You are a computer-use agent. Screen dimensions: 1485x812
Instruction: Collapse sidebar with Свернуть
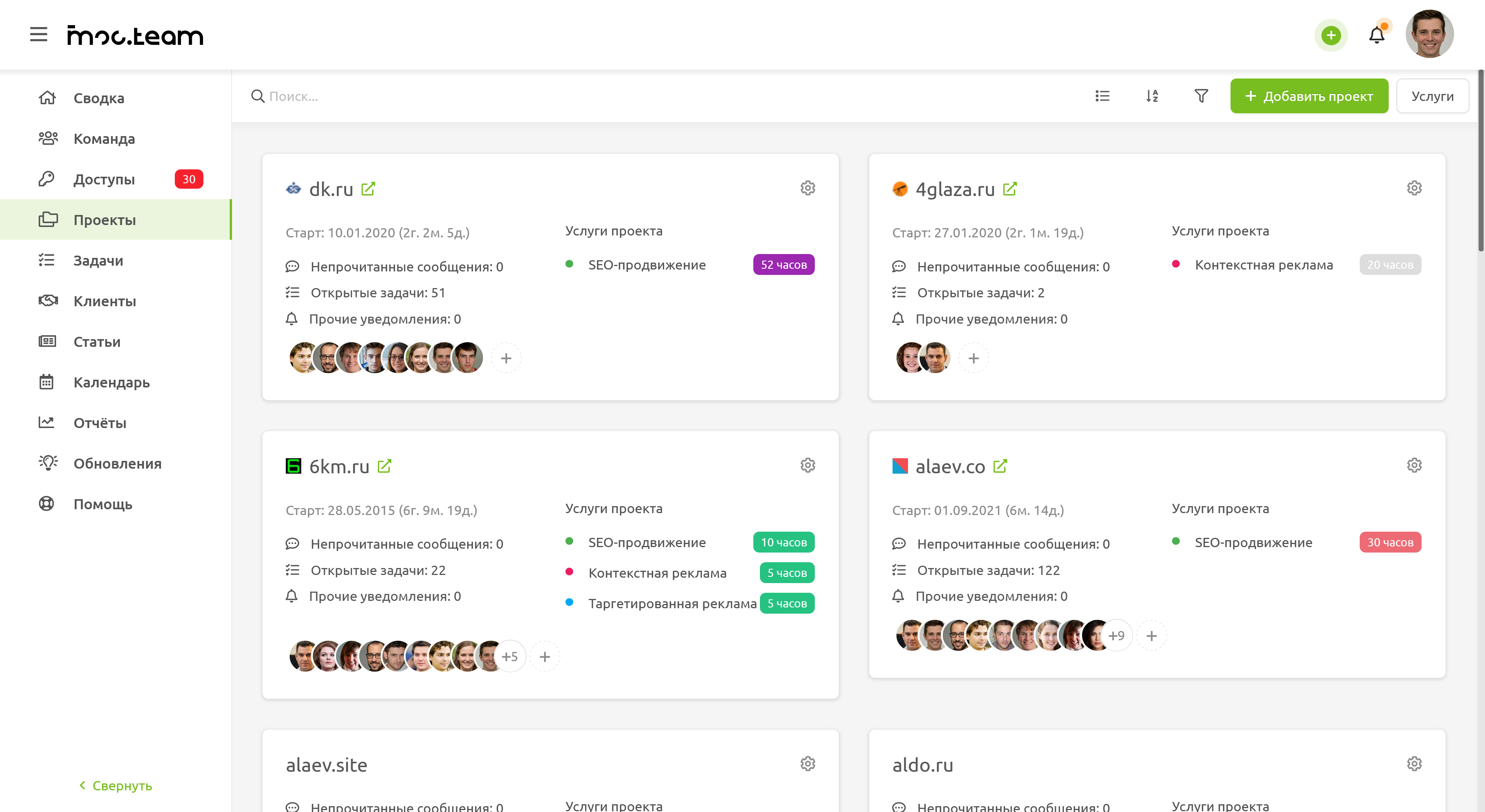point(115,785)
